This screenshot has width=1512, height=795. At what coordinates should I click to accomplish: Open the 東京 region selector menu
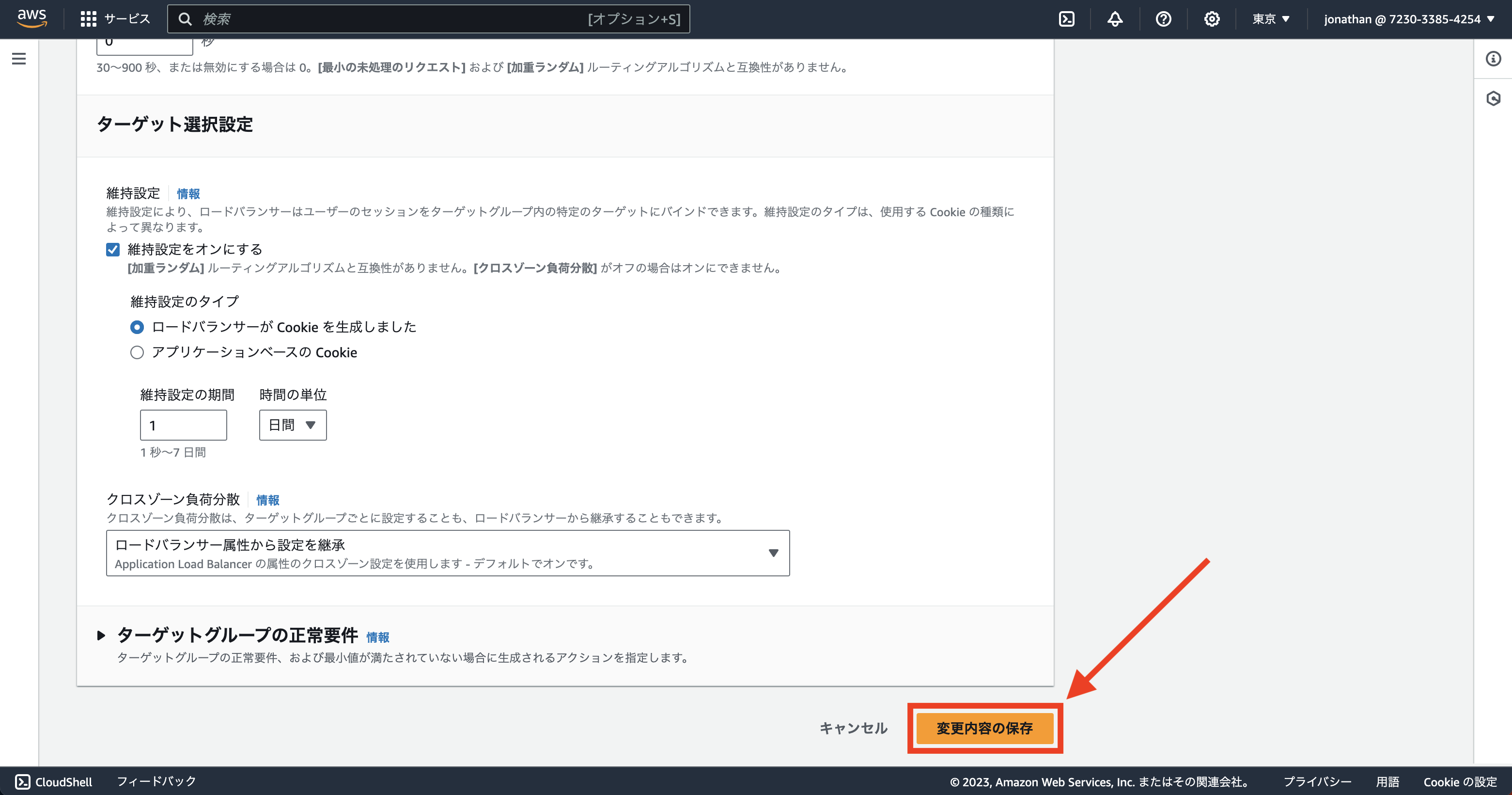(x=1270, y=19)
